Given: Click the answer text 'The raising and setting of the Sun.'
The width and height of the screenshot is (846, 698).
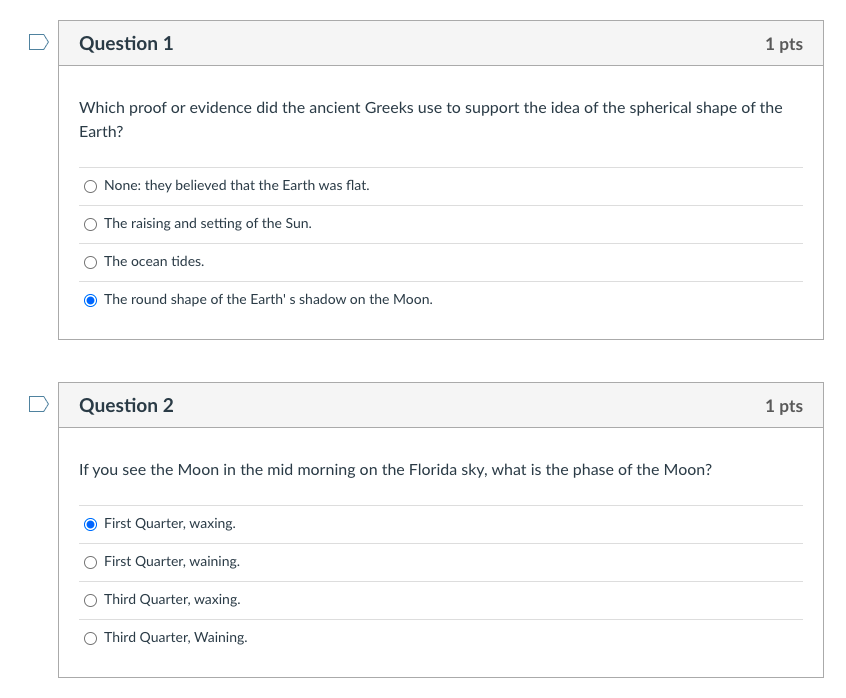Looking at the screenshot, I should tap(208, 224).
